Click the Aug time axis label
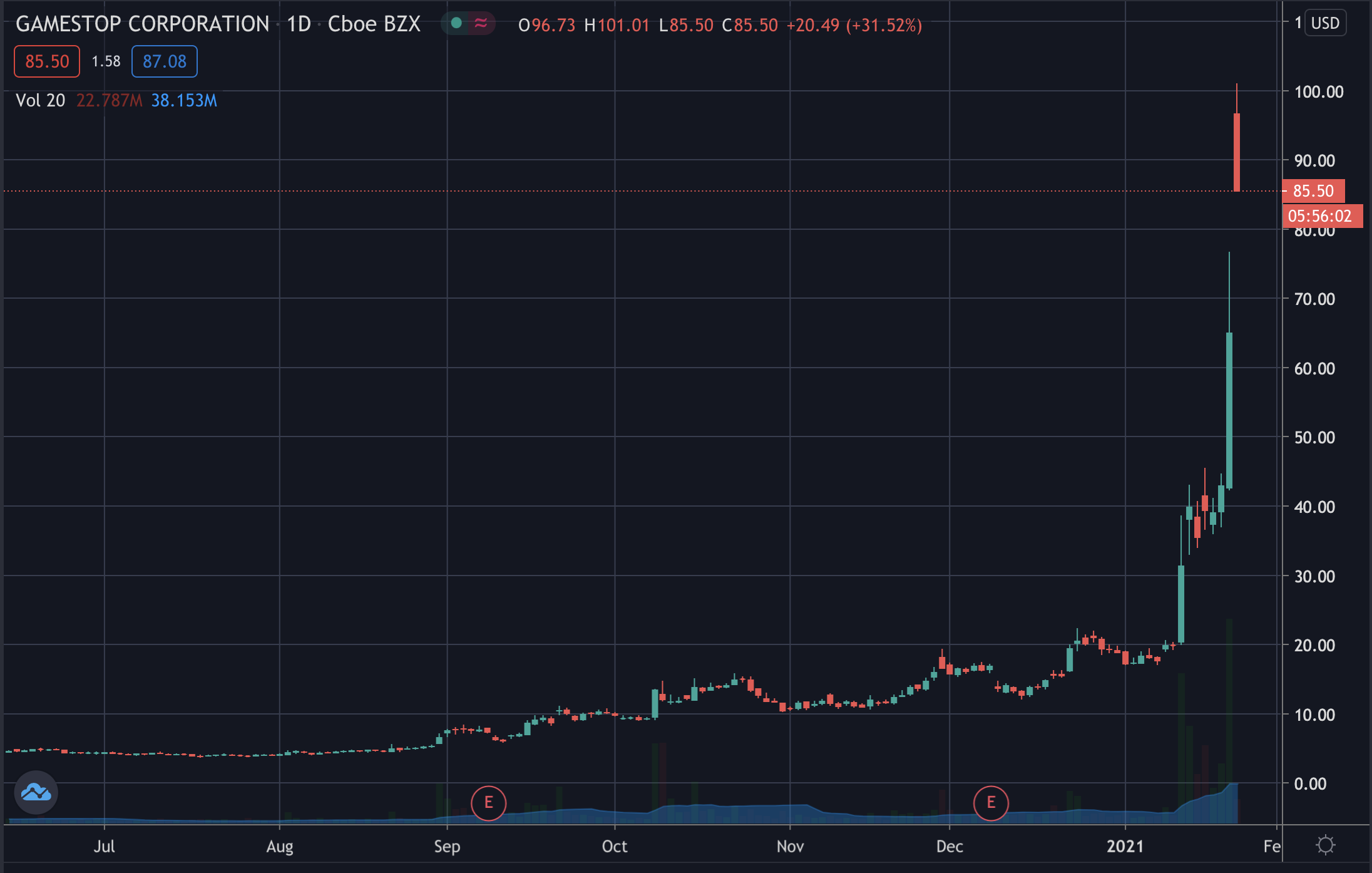Screen dimensions: 1372x873 tap(279, 847)
